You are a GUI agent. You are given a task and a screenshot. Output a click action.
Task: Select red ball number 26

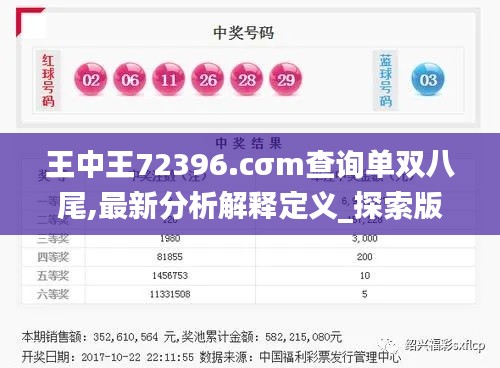click(208, 80)
